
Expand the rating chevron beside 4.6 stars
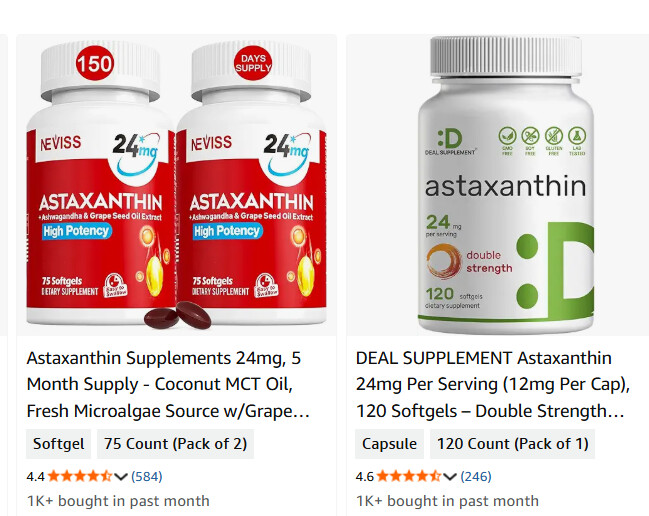click(450, 477)
